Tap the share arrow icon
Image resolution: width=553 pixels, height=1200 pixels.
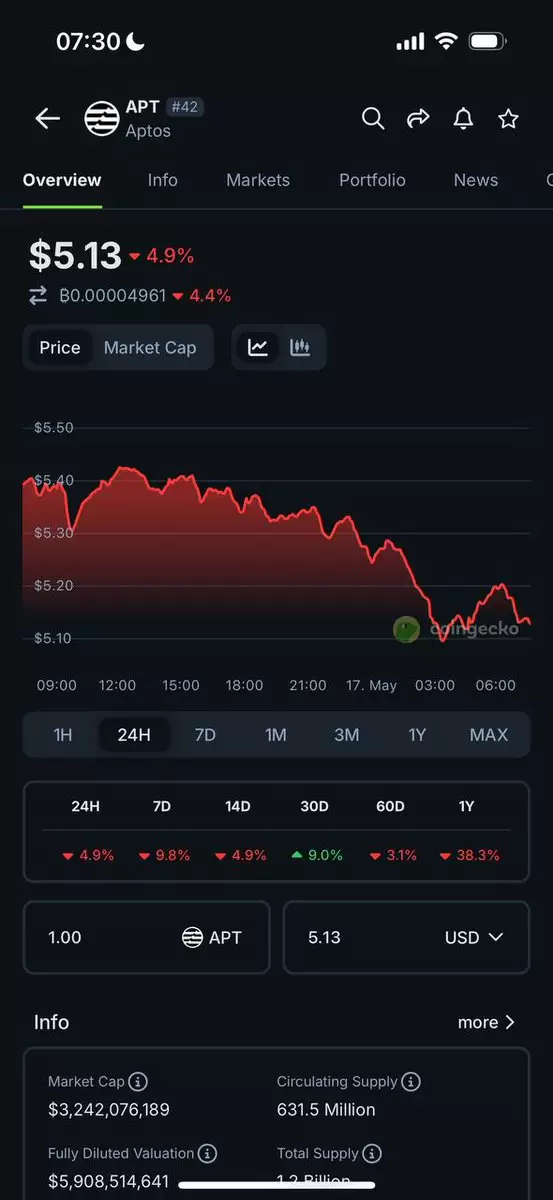(x=418, y=119)
